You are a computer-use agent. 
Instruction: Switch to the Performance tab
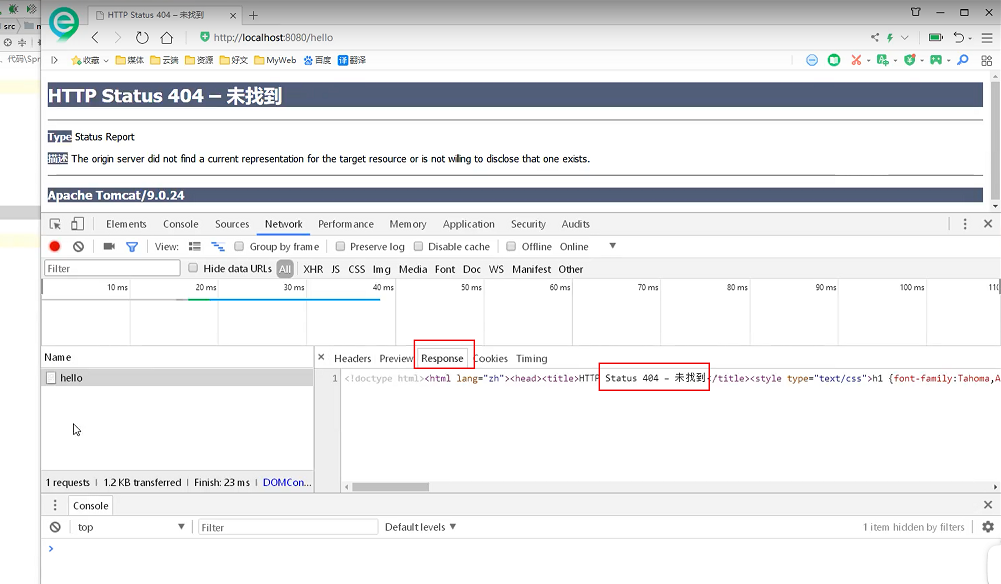[x=345, y=224]
